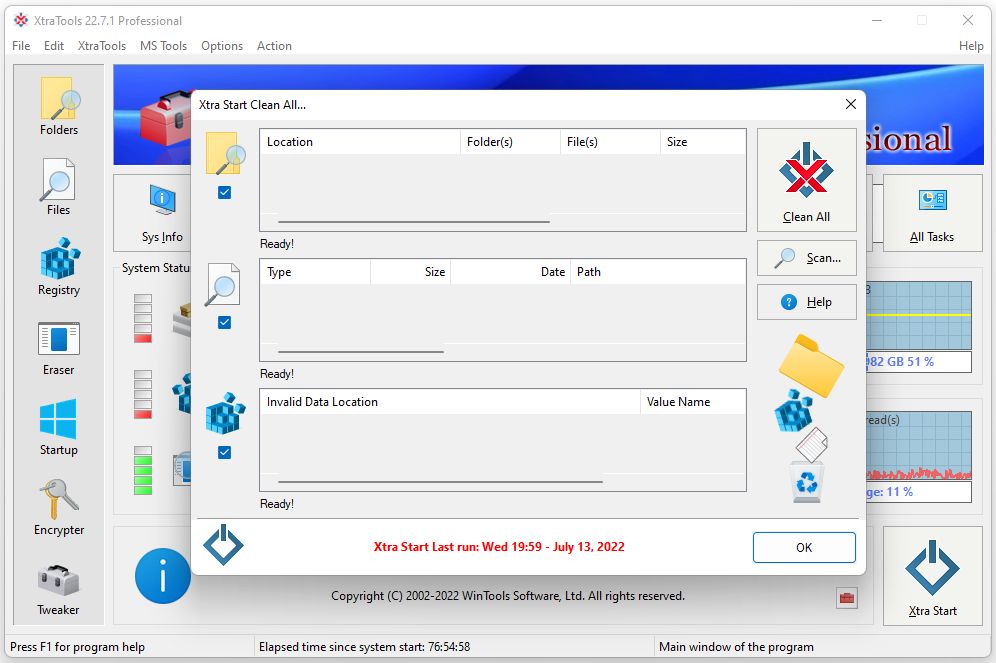996x663 pixels.
Task: Confirm the dialog with OK
Action: (804, 547)
